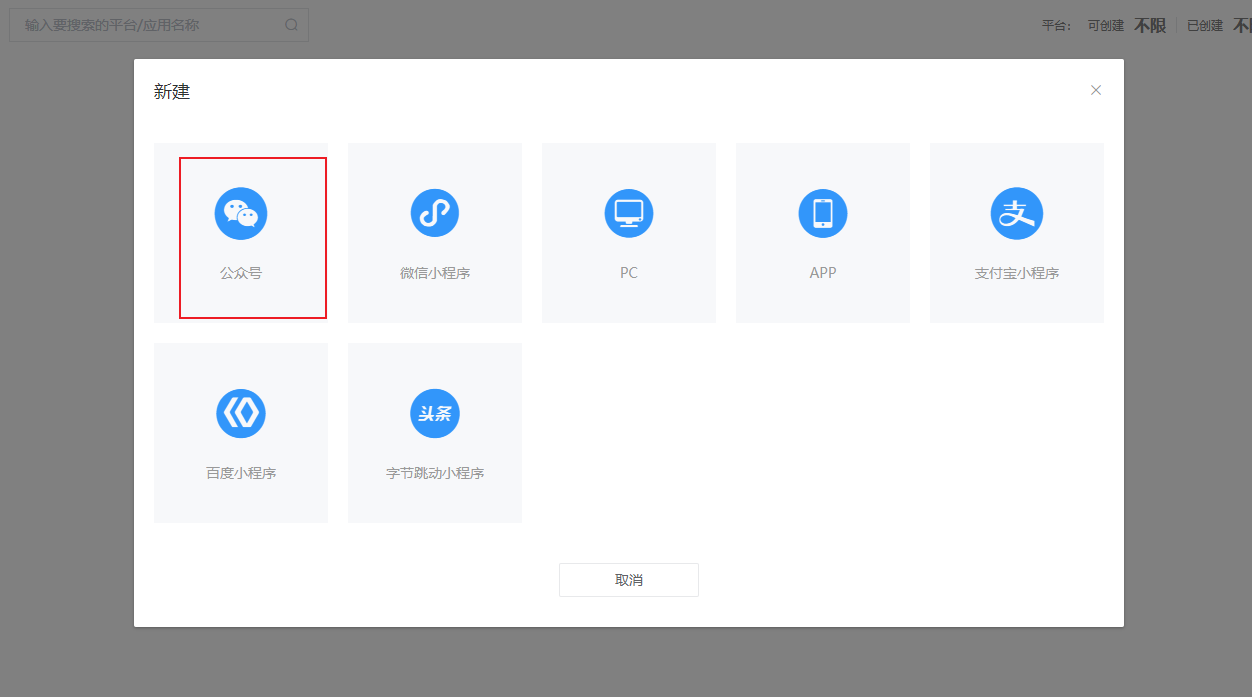Click the 可创建 不限 platform counter

(1127, 25)
